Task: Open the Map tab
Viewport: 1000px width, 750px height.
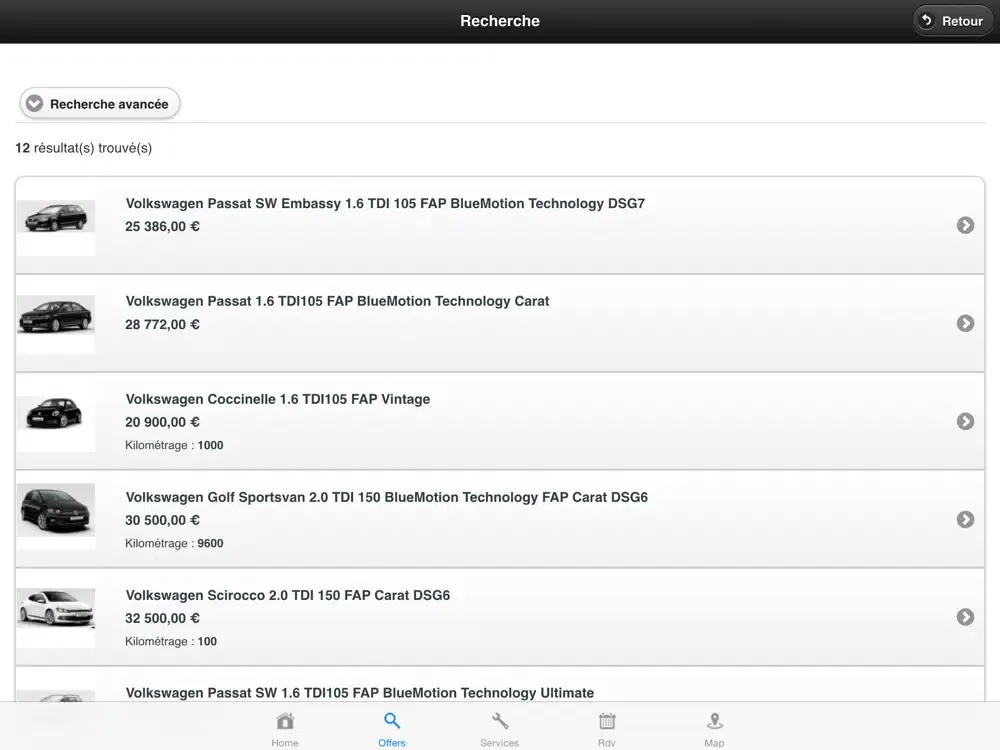Action: tap(714, 729)
